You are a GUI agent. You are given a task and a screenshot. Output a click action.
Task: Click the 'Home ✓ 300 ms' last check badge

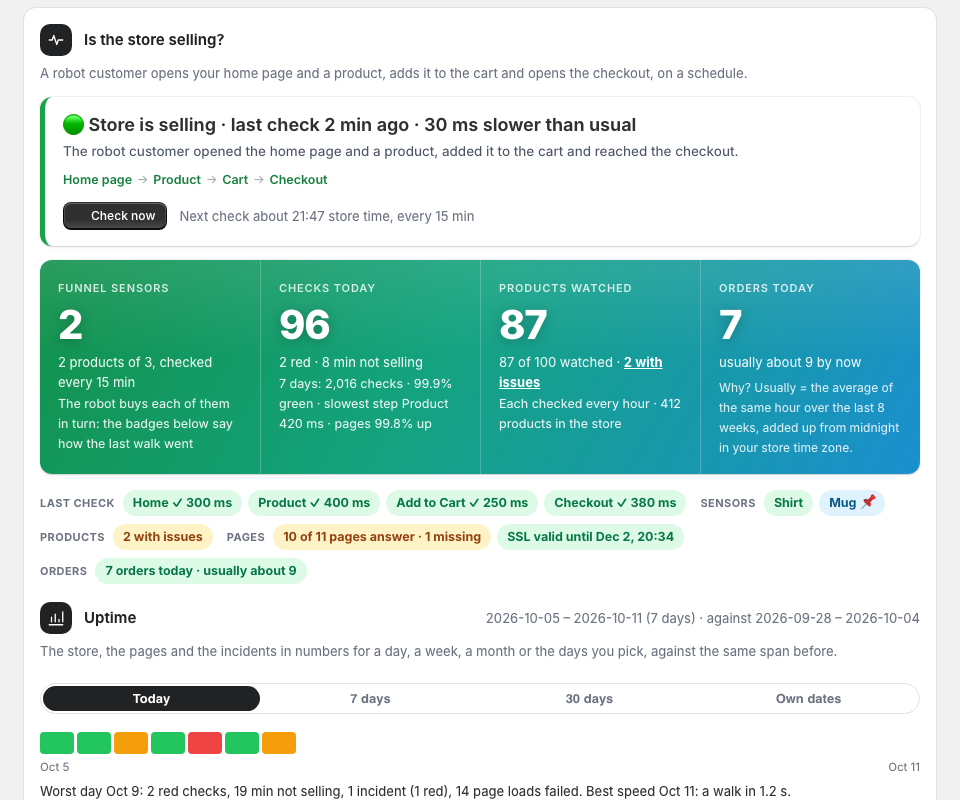click(182, 503)
